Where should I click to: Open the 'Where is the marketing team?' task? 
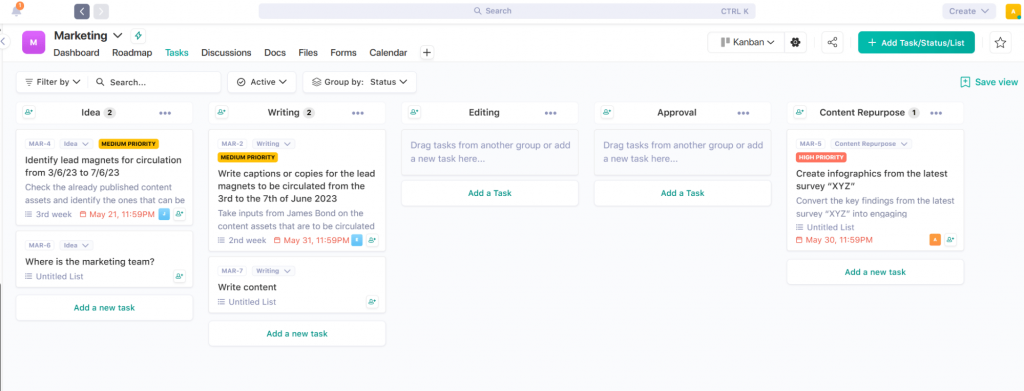click(x=89, y=262)
